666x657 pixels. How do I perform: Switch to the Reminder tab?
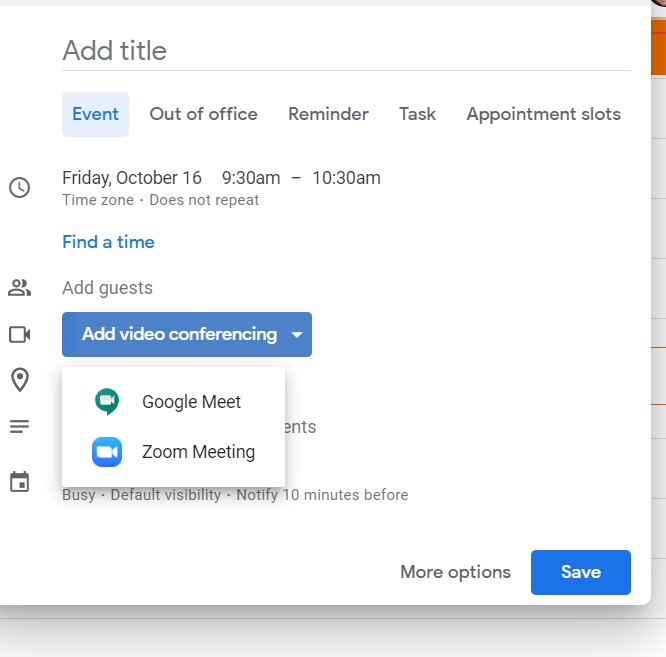328,114
